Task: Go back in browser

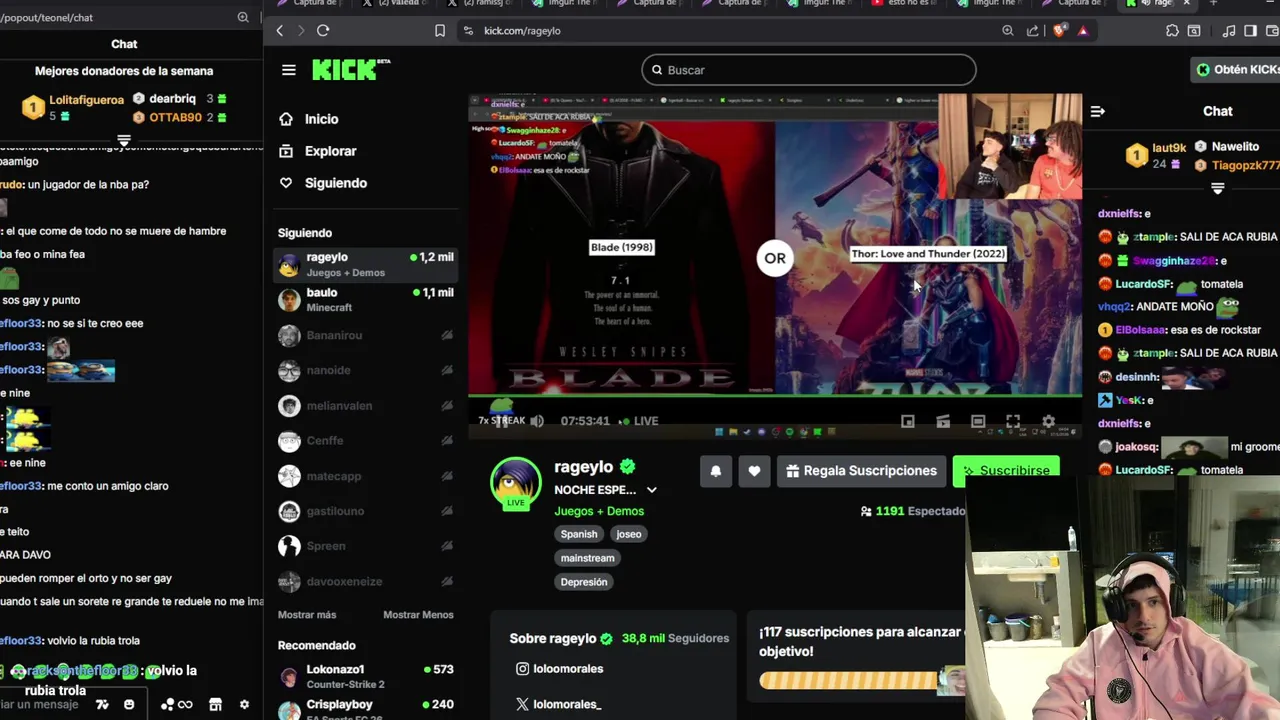Action: [x=280, y=31]
